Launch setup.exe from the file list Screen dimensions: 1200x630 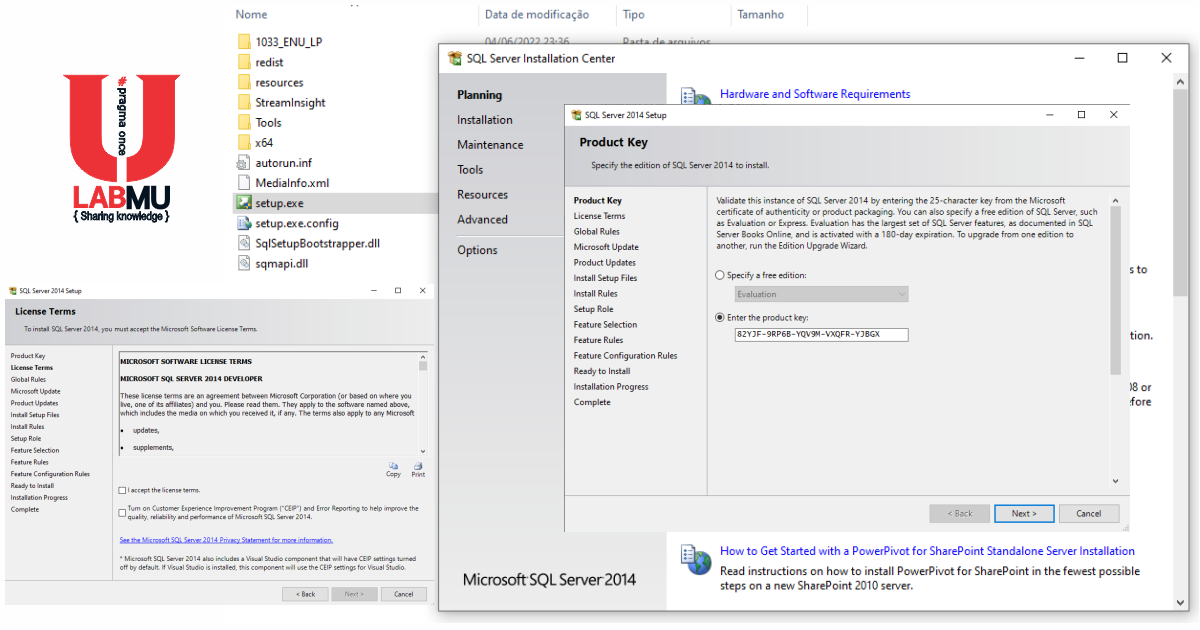[279, 202]
